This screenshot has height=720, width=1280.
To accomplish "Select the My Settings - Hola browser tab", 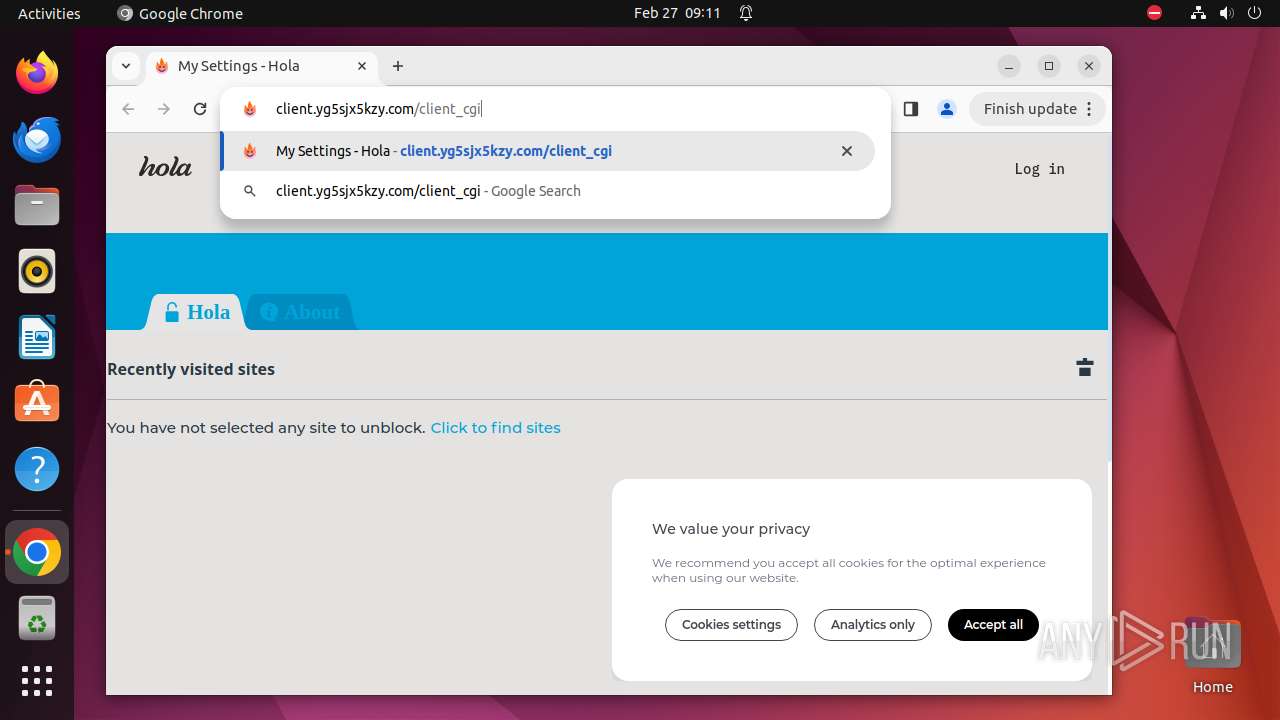I will click(x=262, y=66).
